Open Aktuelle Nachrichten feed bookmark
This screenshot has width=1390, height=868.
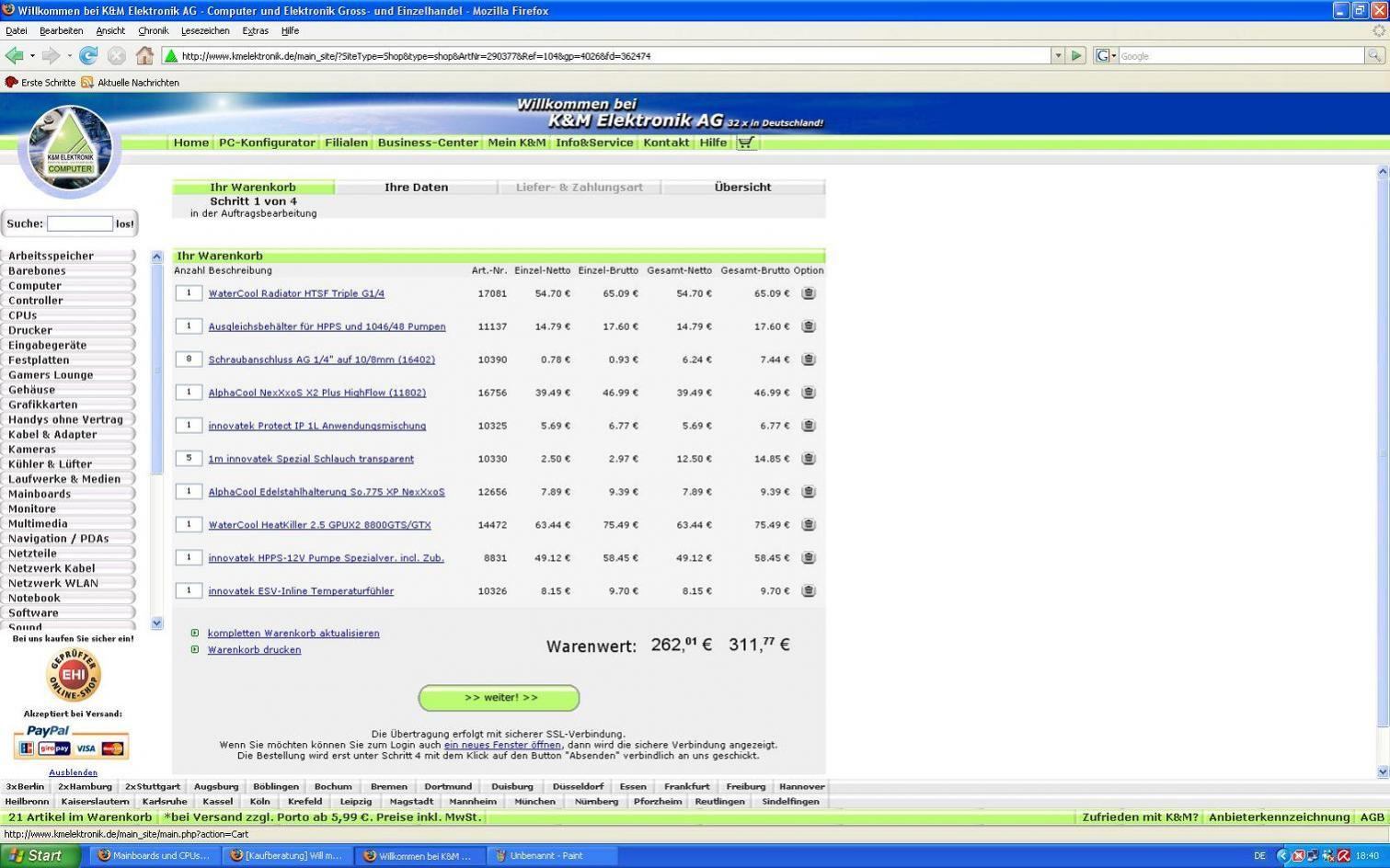130,83
